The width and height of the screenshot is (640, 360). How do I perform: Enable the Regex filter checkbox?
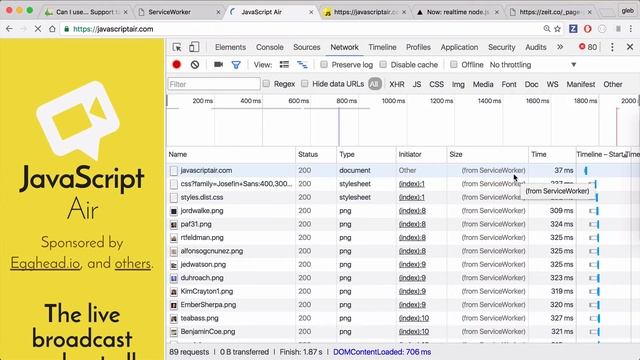tap(266, 84)
